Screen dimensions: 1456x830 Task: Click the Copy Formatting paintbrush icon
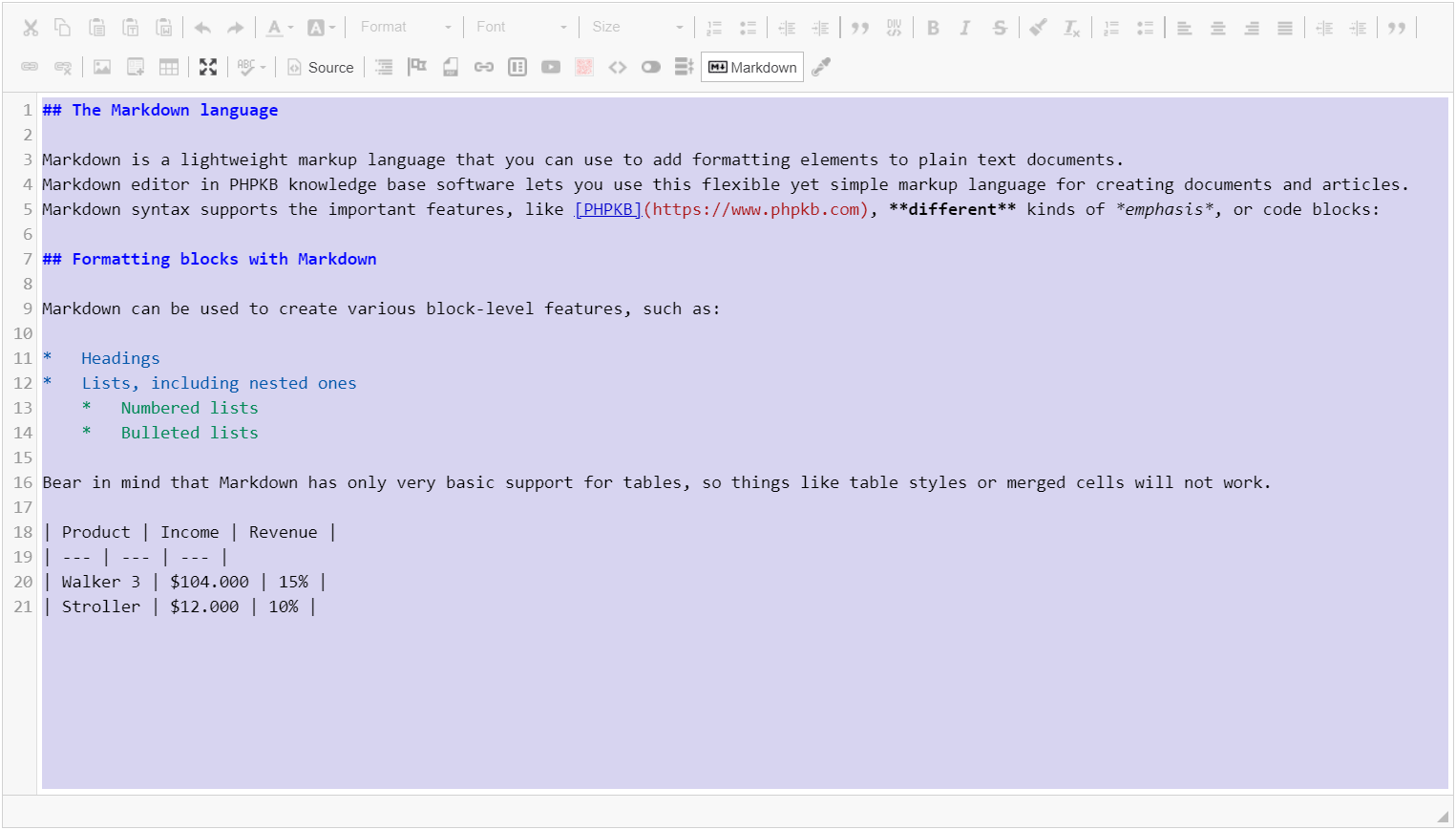point(1038,28)
